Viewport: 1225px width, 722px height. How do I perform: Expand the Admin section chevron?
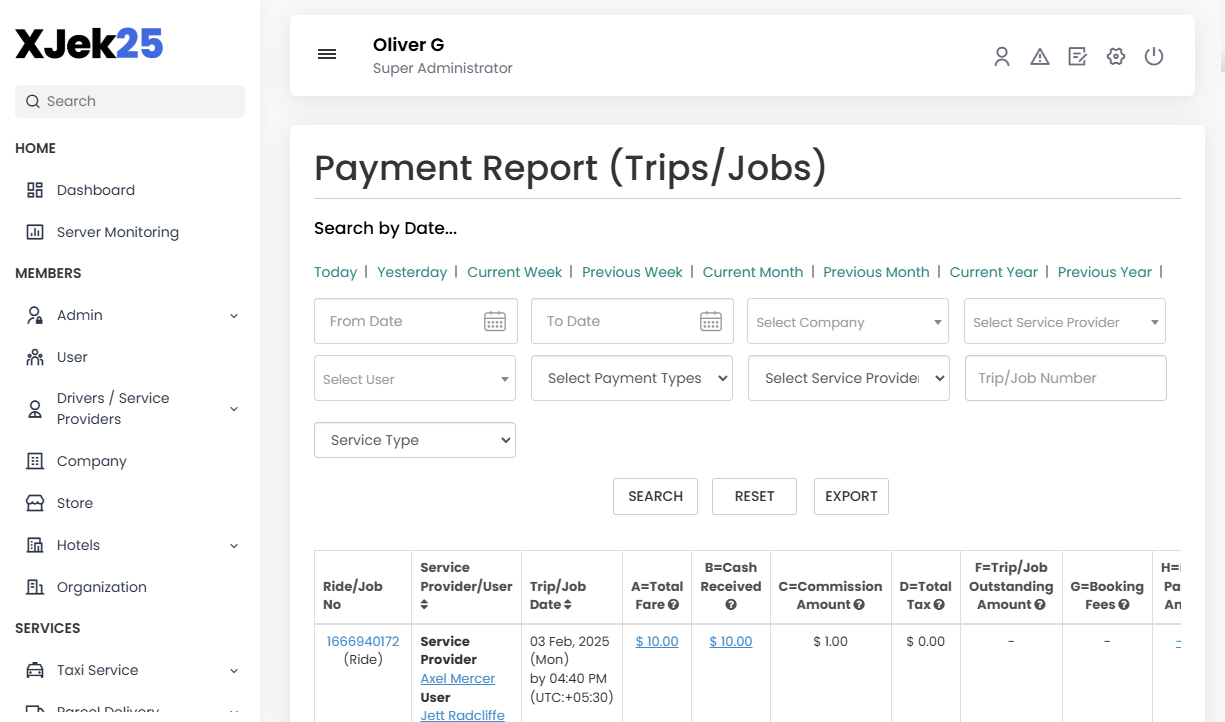pyautogui.click(x=233, y=315)
